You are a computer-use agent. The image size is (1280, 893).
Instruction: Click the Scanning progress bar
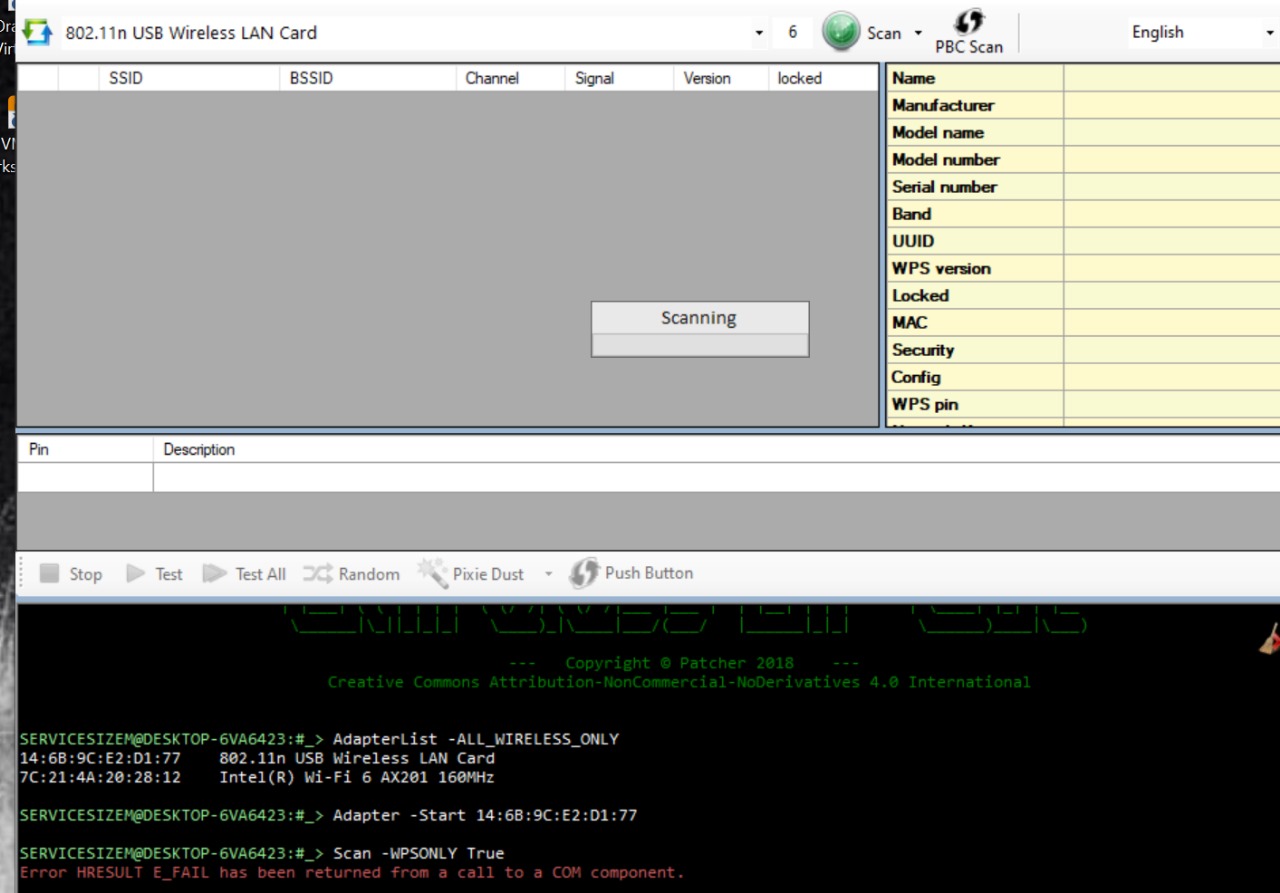pyautogui.click(x=700, y=345)
